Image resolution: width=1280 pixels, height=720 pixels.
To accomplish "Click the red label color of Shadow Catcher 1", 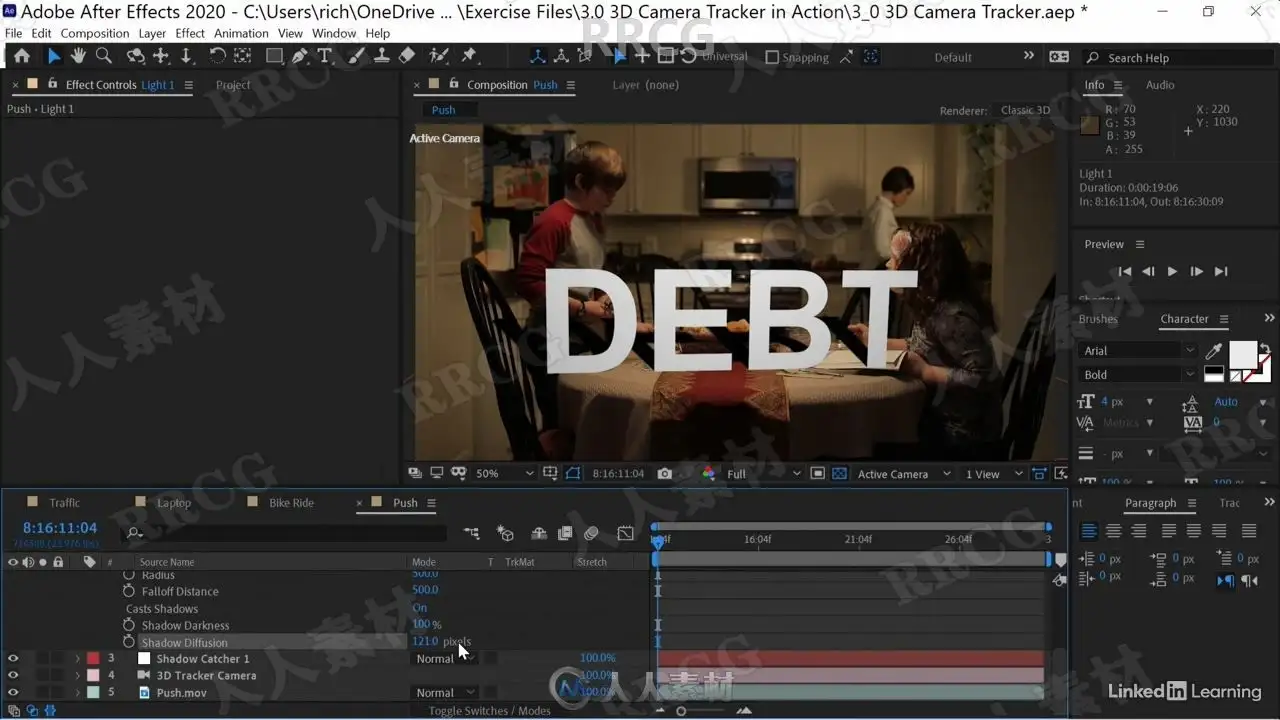I will (x=93, y=659).
